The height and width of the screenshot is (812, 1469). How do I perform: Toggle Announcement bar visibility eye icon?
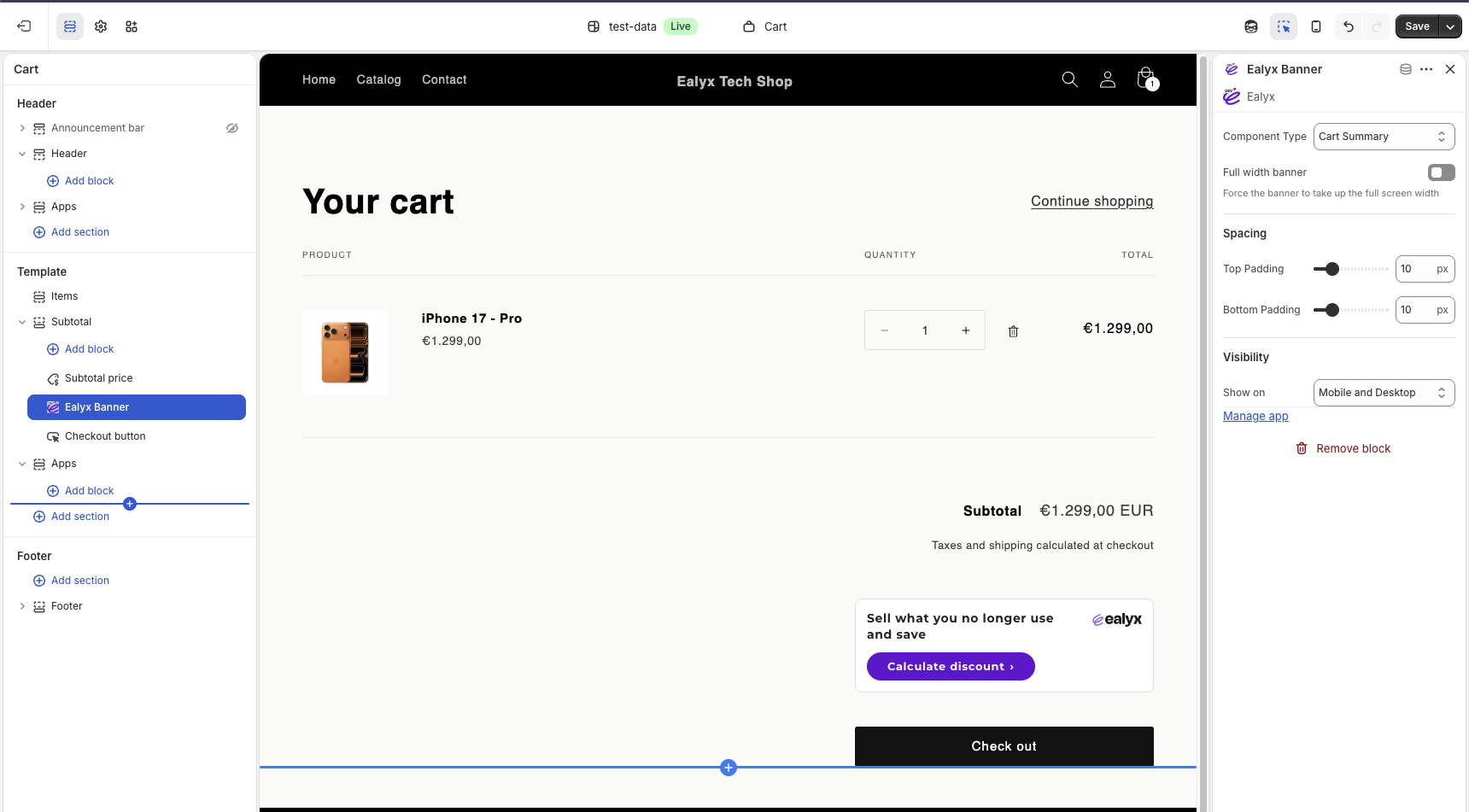(x=232, y=128)
